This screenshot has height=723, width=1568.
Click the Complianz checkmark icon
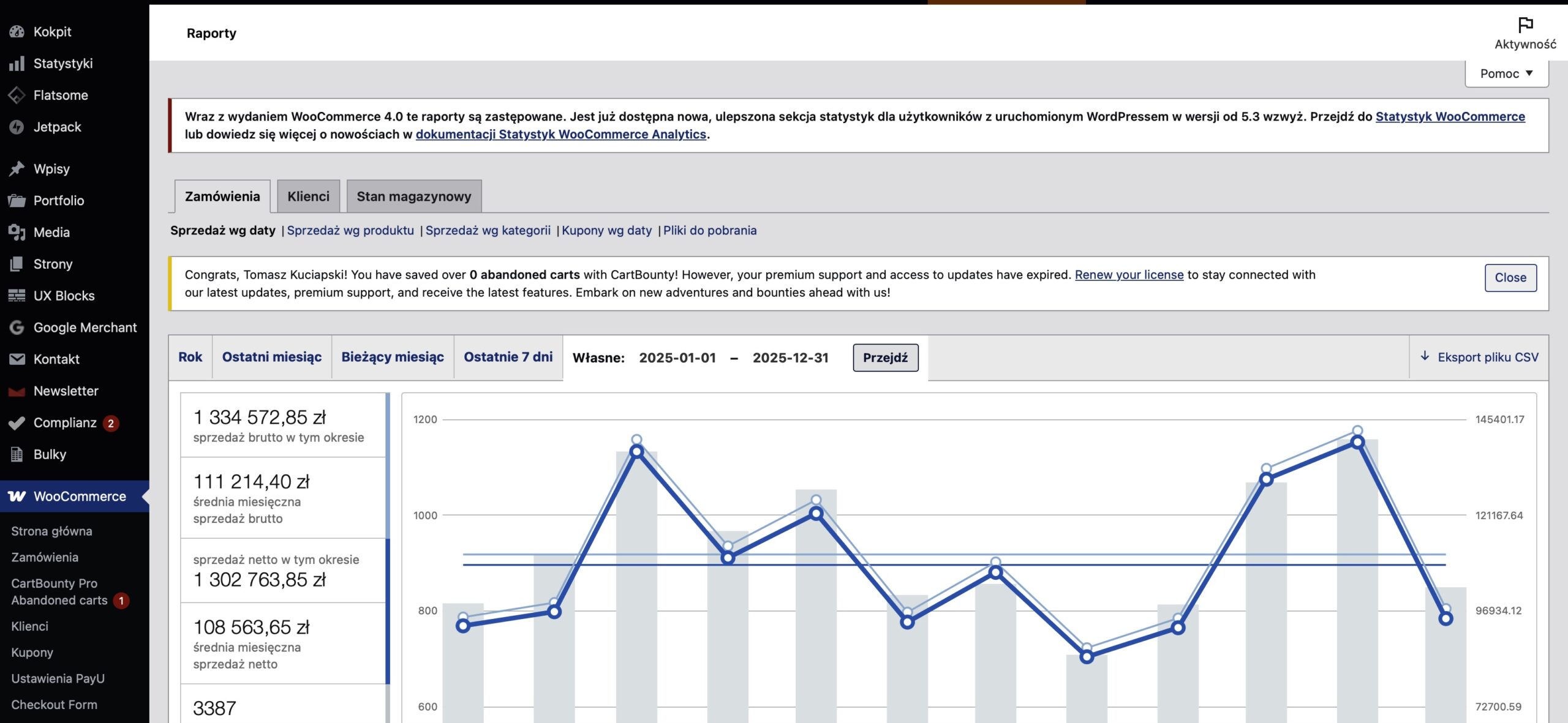tap(17, 423)
